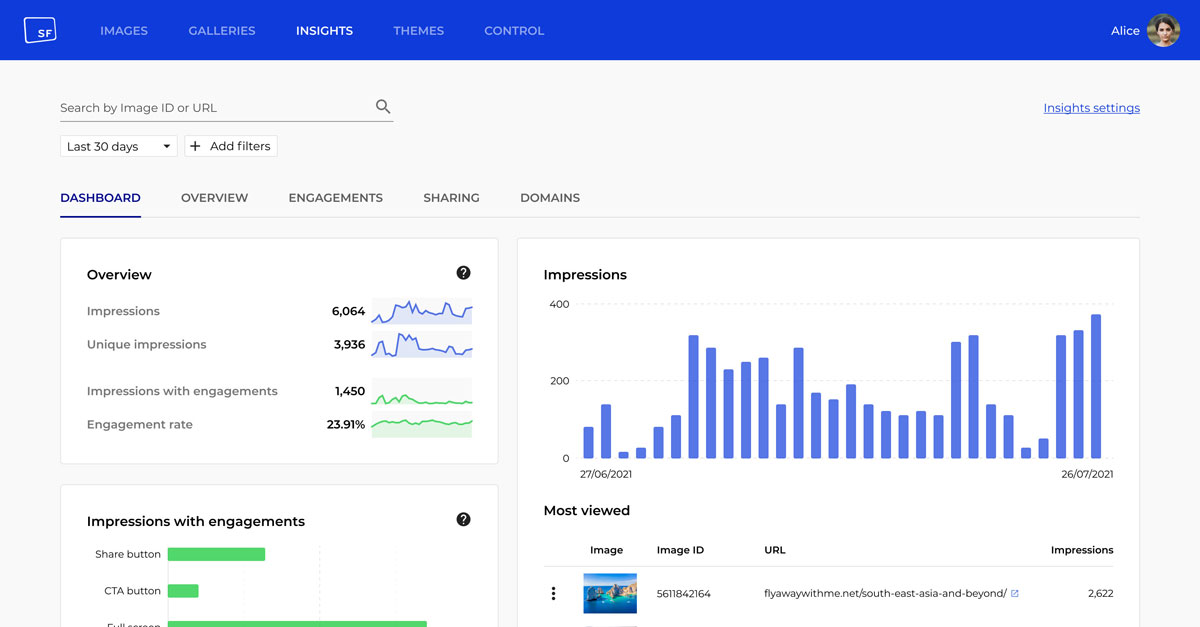Open the external link icon next to flyawaywithme.net URL
The width and height of the screenshot is (1200, 627).
(1015, 592)
